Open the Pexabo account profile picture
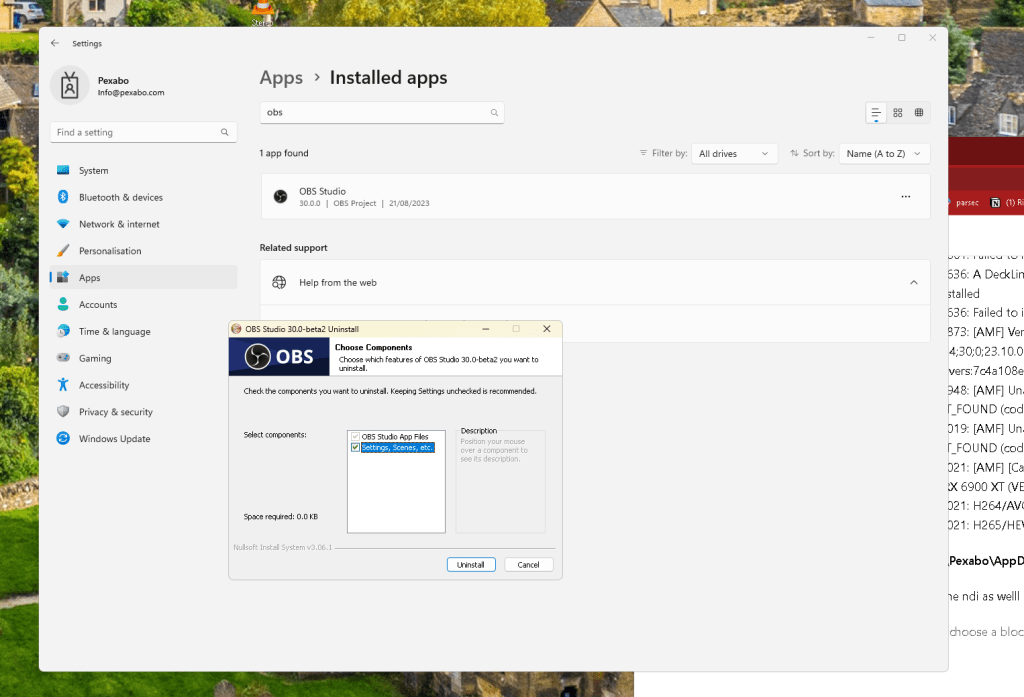Screen dimensions: 1024x697 [x=70, y=86]
